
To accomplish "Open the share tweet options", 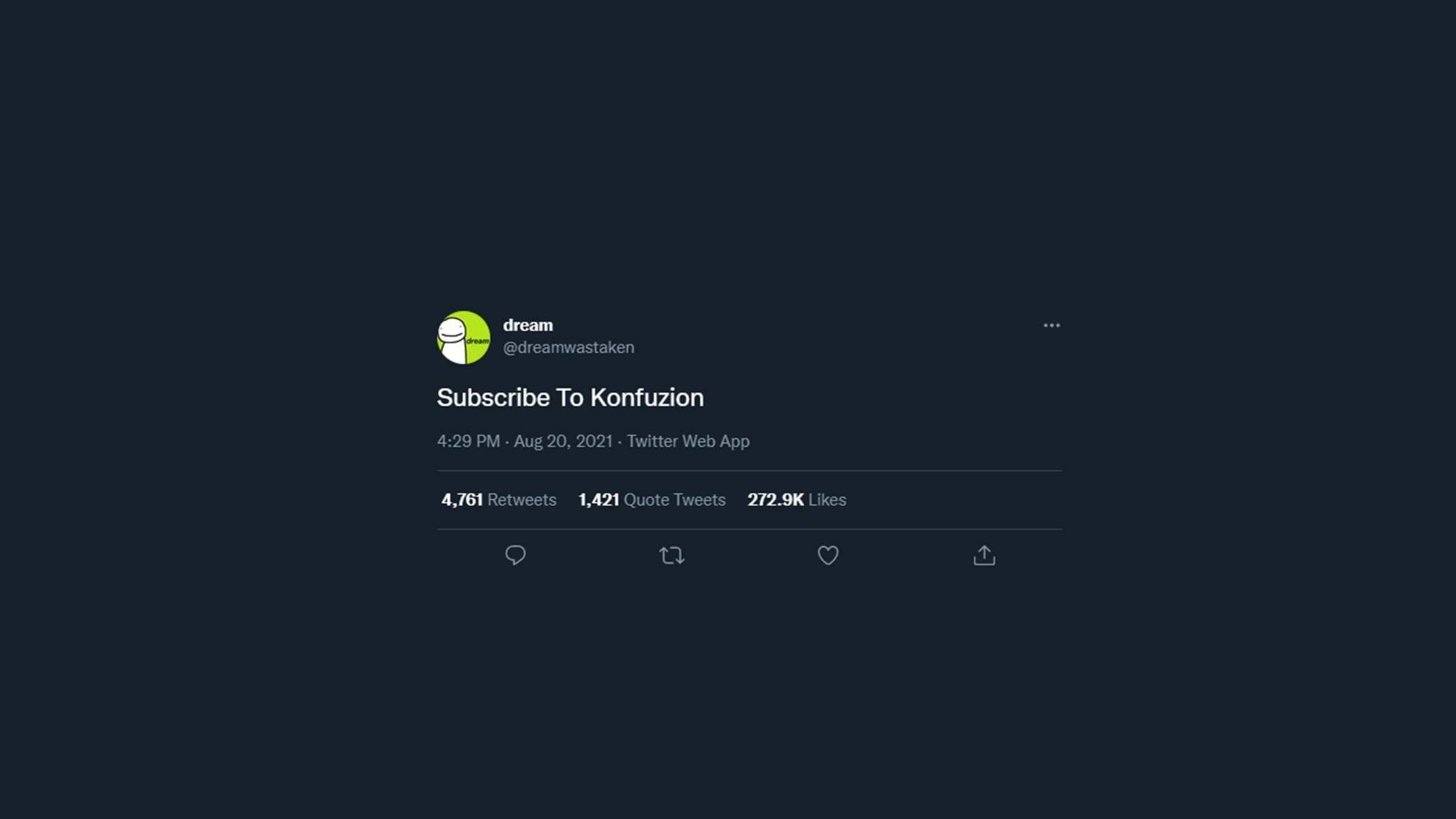I will 984,555.
